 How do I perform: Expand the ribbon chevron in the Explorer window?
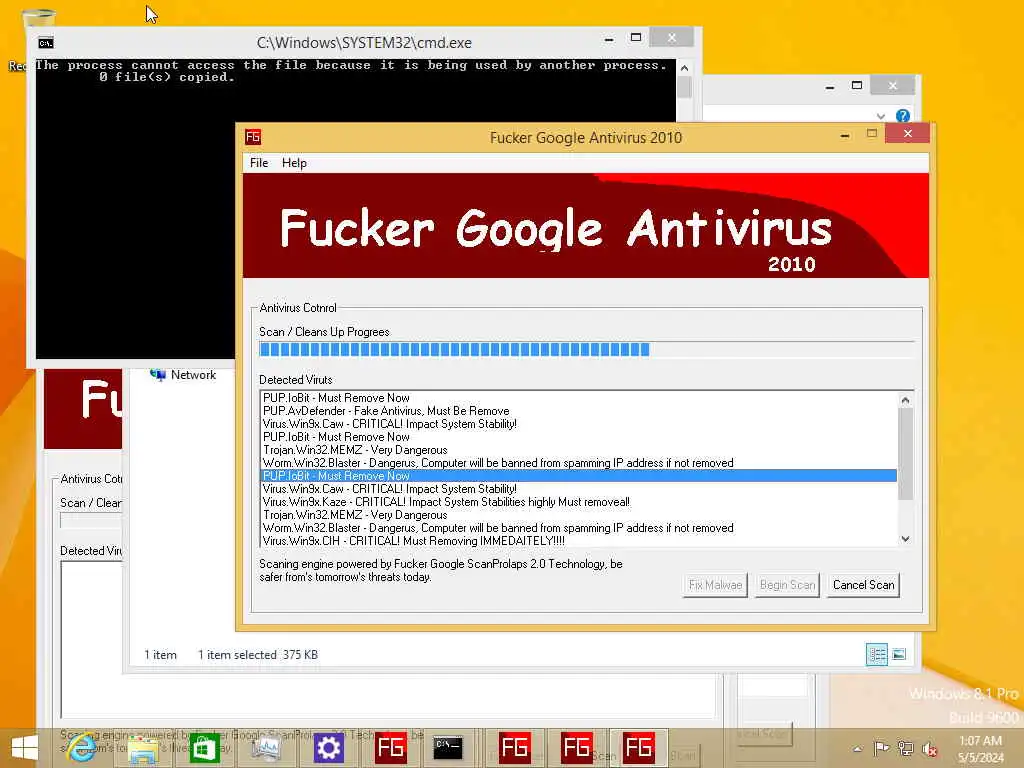881,116
